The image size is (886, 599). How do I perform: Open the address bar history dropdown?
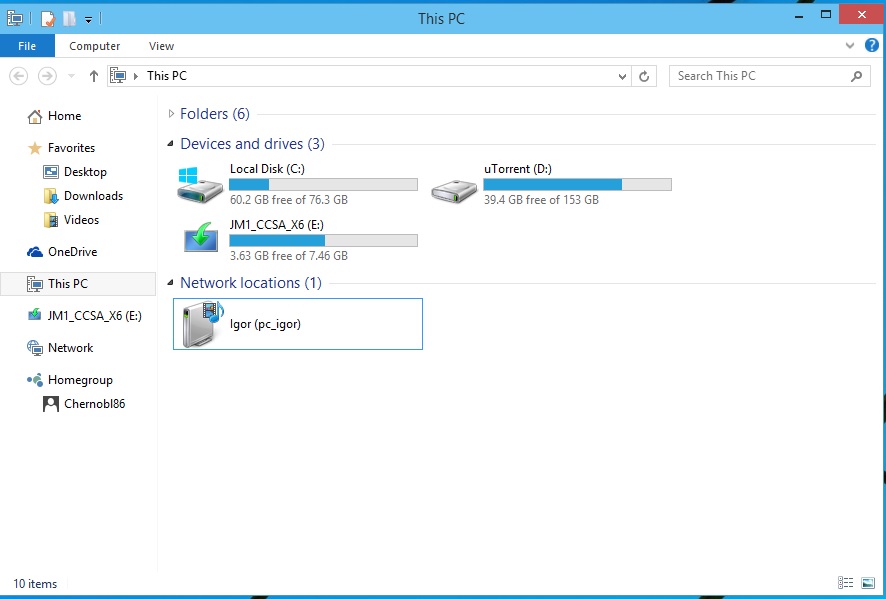click(x=623, y=76)
